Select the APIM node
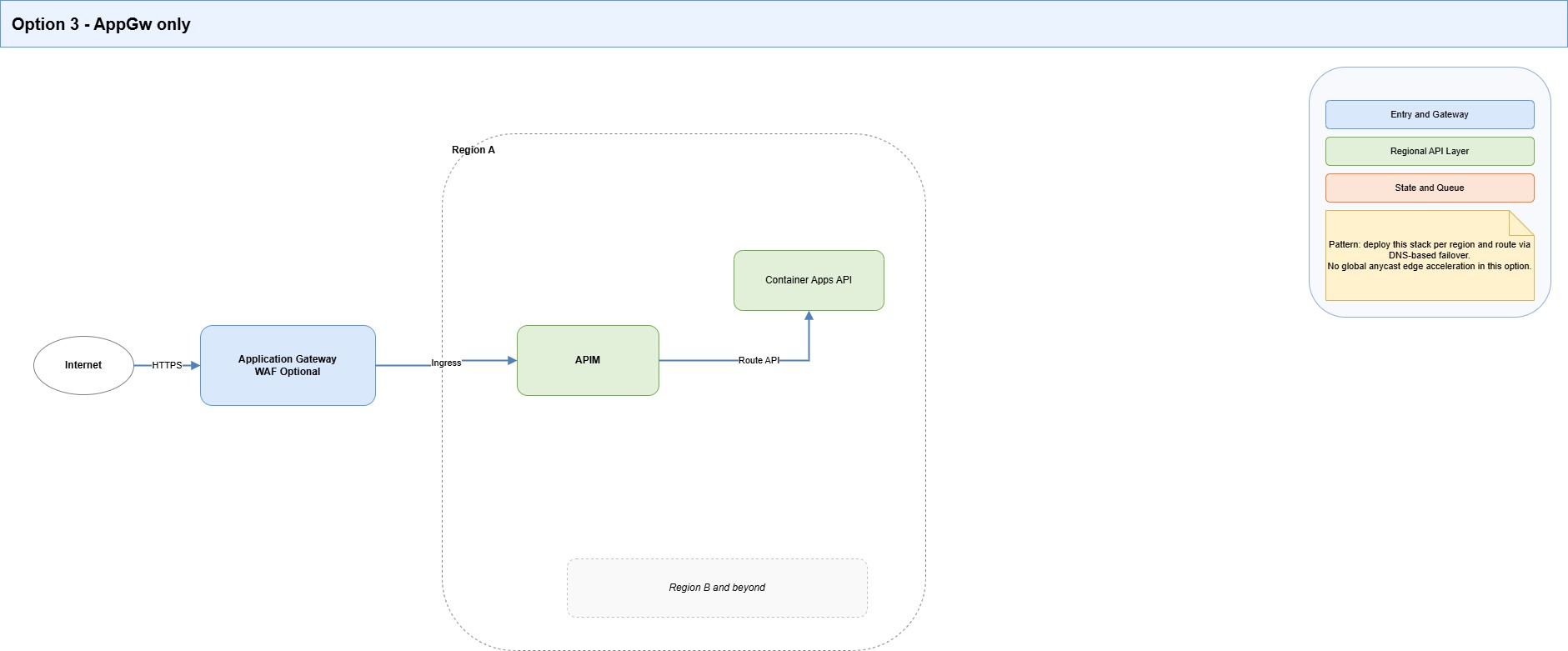Image resolution: width=1568 pixels, height=651 pixels. [x=588, y=360]
